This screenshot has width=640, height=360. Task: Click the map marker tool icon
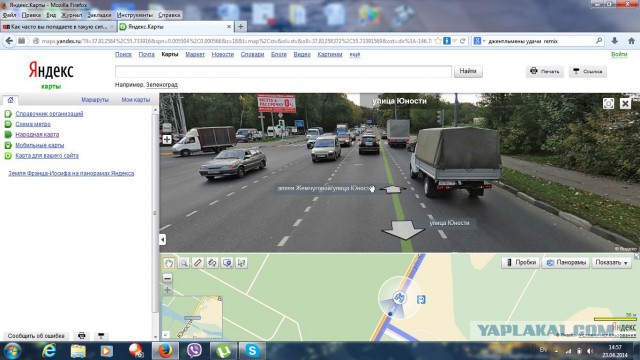tap(227, 263)
